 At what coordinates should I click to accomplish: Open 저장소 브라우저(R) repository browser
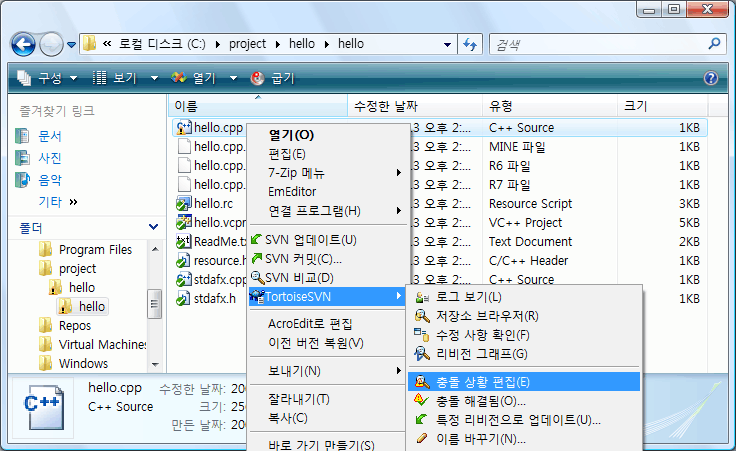(486, 316)
